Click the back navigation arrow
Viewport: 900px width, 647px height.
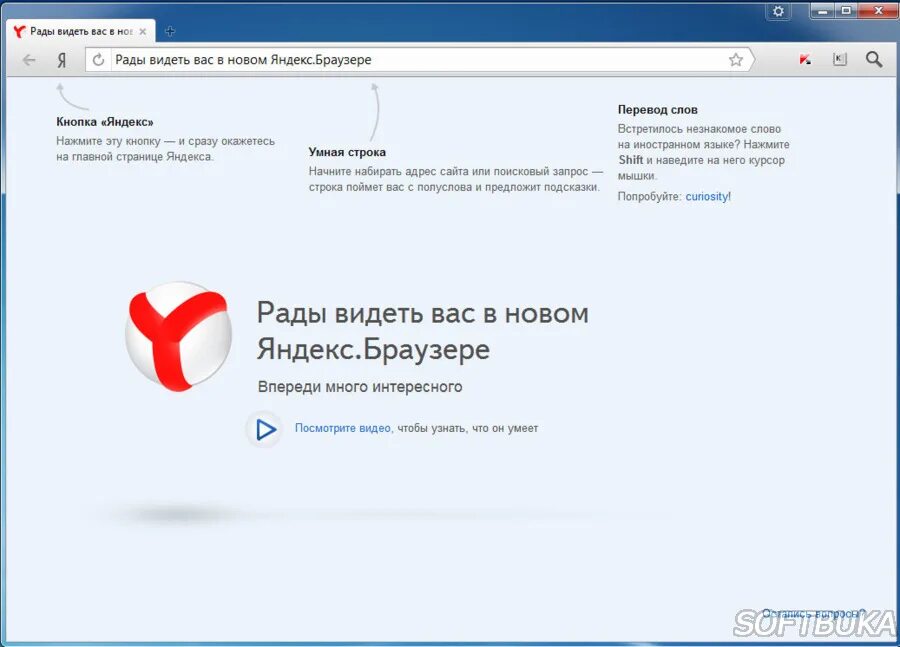pyautogui.click(x=29, y=60)
